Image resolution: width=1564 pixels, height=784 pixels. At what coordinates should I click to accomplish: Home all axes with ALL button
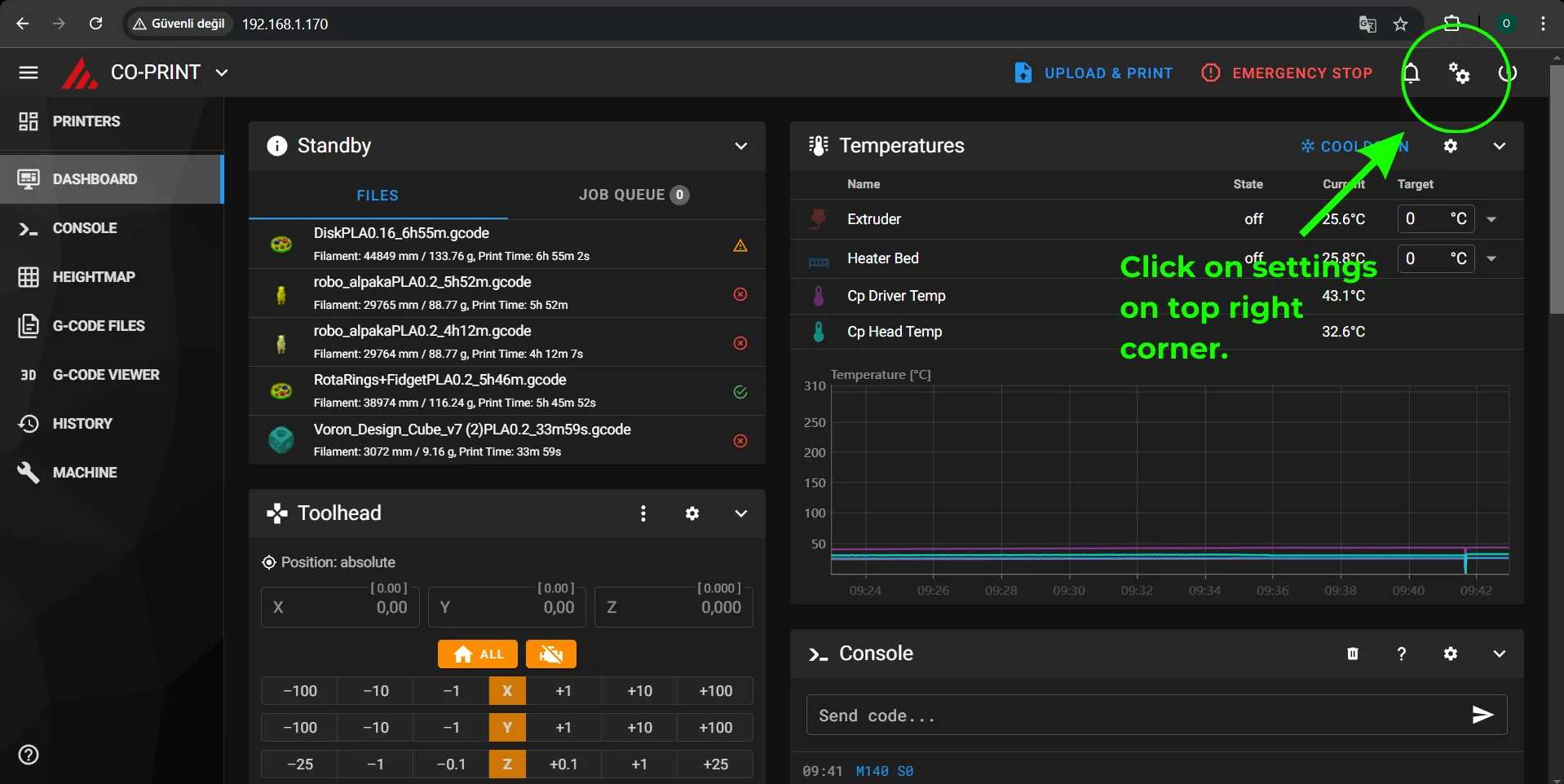coord(478,654)
